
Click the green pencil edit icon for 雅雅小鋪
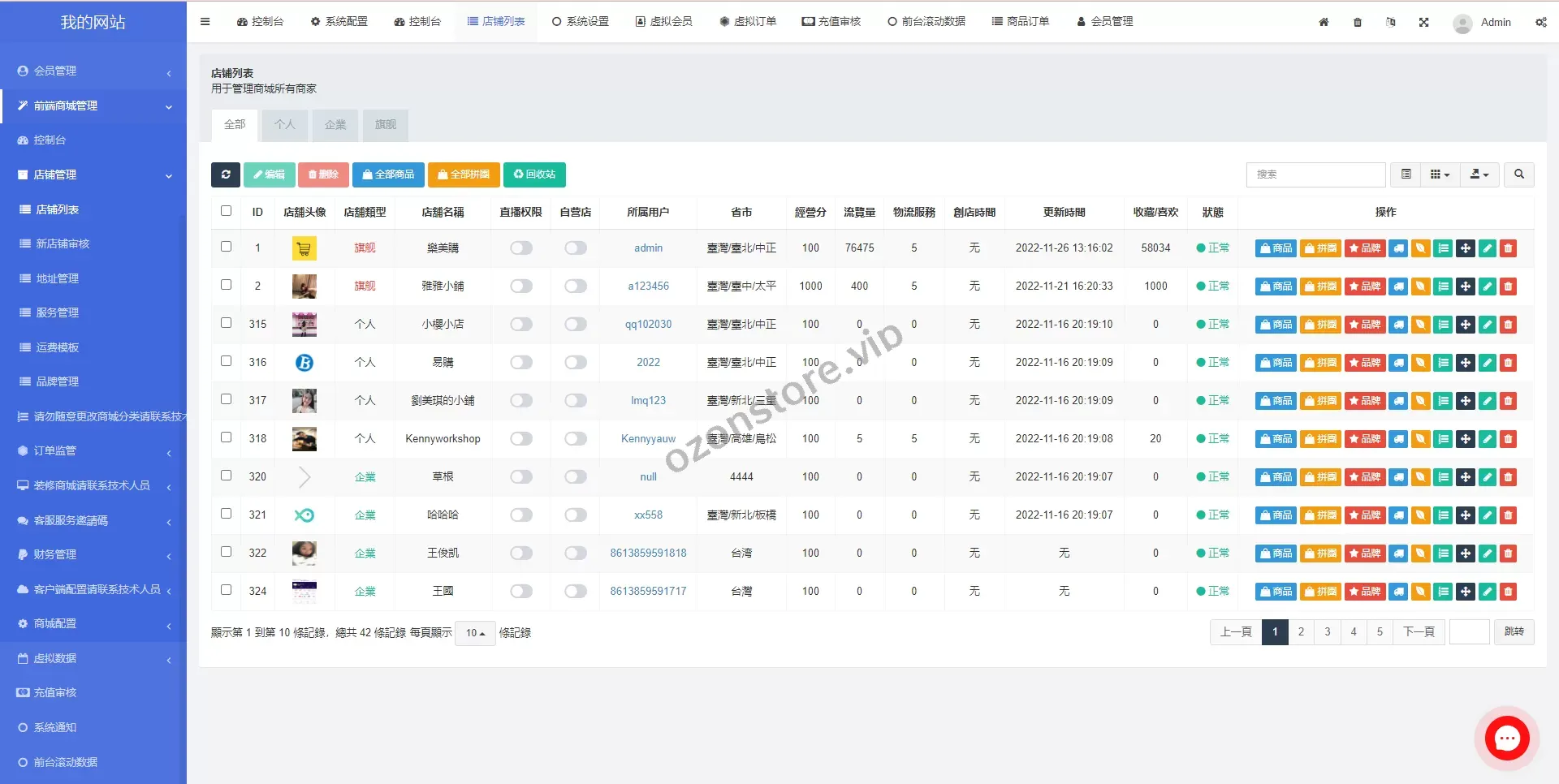1487,286
